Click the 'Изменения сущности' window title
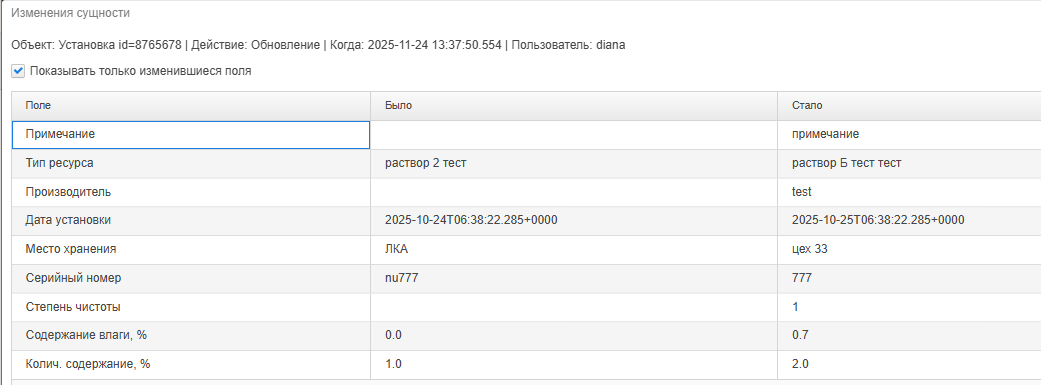Viewport: 1041px width, 385px height. tap(70, 13)
